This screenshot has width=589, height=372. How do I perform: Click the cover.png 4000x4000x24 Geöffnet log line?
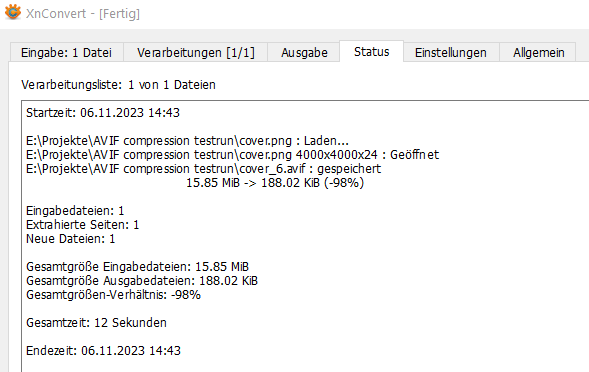233,154
